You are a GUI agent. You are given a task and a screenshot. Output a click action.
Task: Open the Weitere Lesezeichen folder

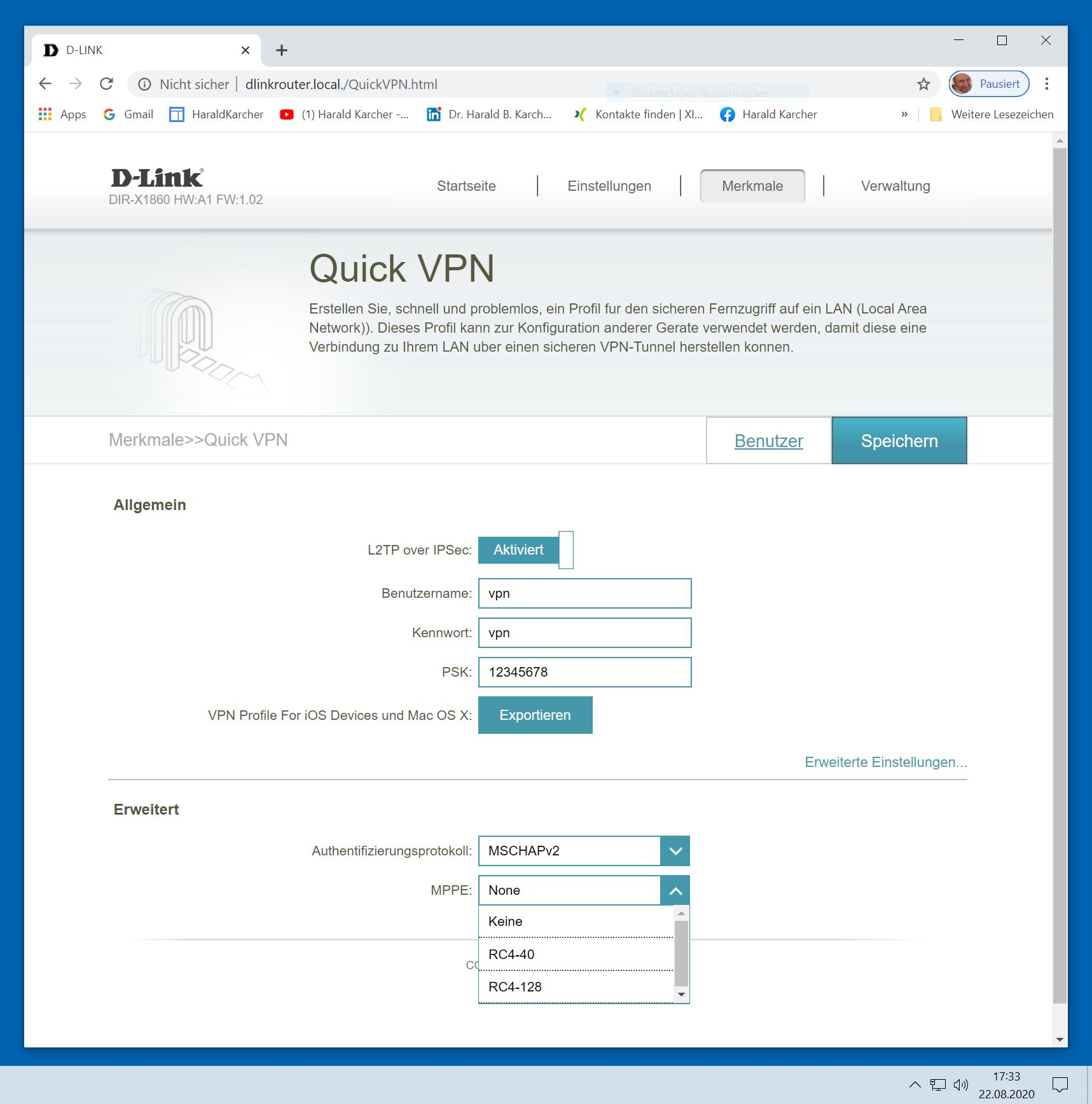(x=992, y=114)
